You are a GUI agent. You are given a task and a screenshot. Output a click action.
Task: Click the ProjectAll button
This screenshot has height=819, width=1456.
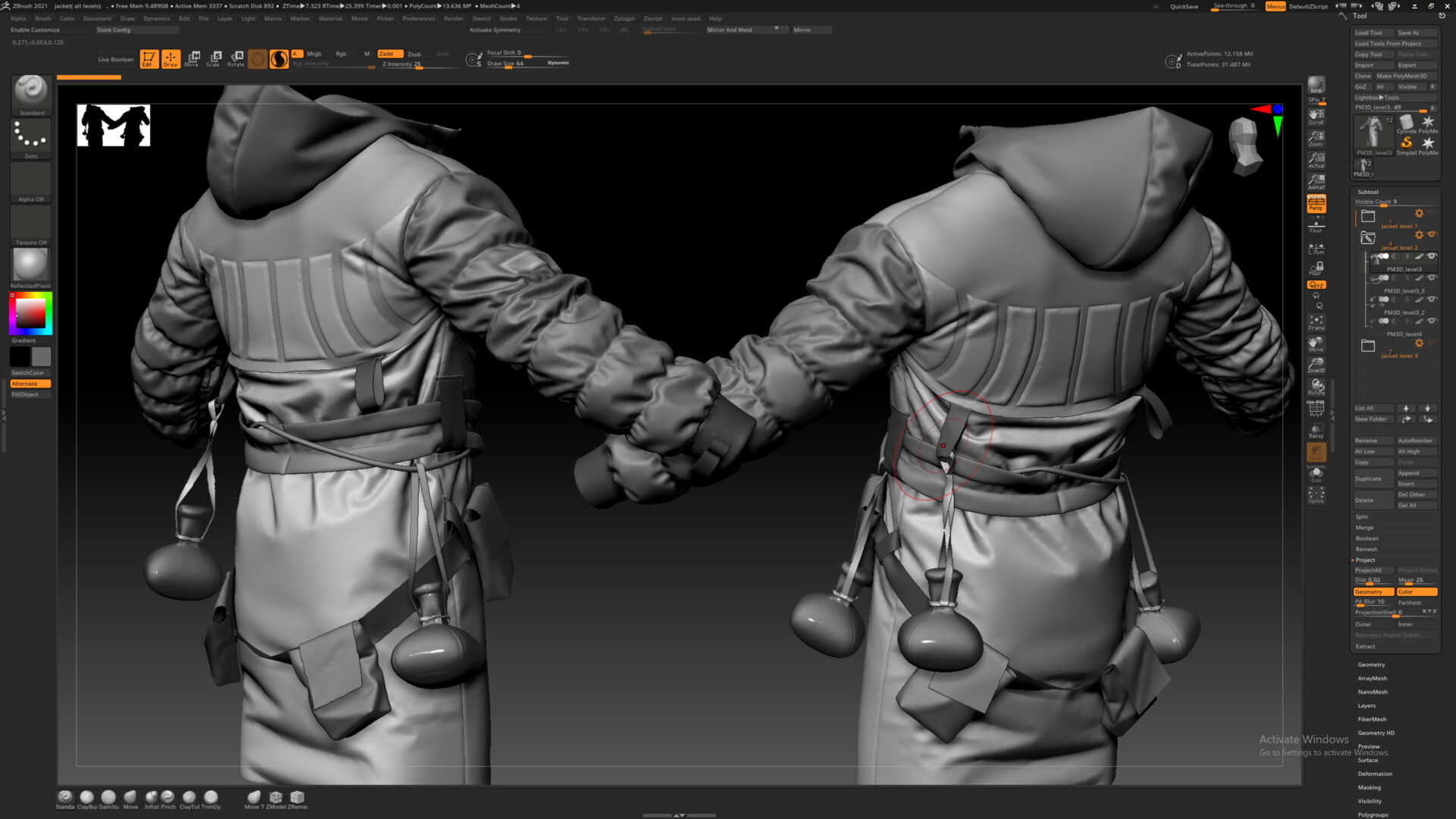(x=1373, y=570)
